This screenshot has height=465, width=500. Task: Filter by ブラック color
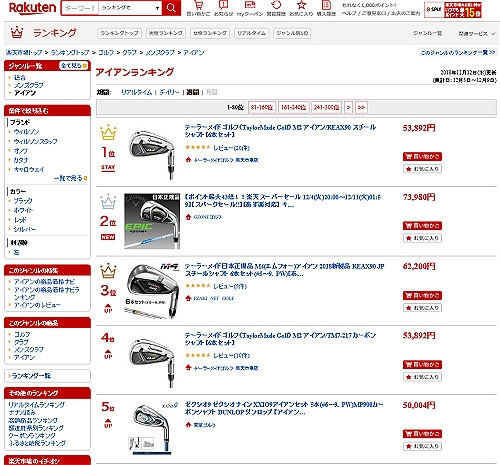pos(23,201)
